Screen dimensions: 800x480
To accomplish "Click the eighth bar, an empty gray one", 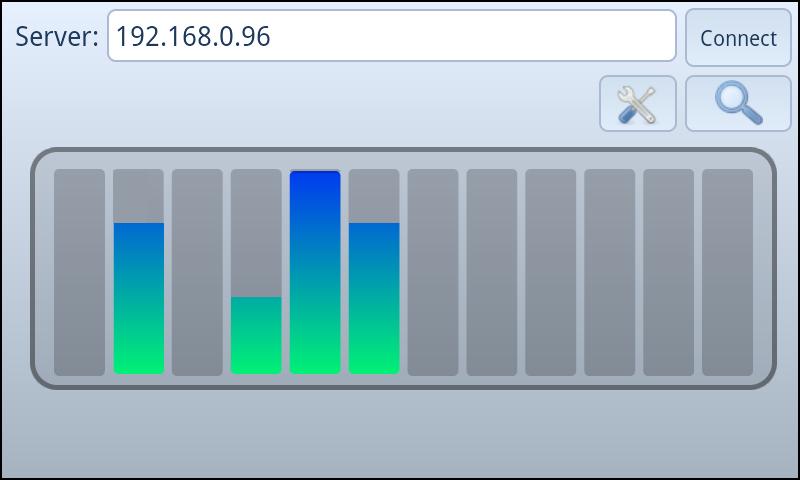I will point(492,272).
